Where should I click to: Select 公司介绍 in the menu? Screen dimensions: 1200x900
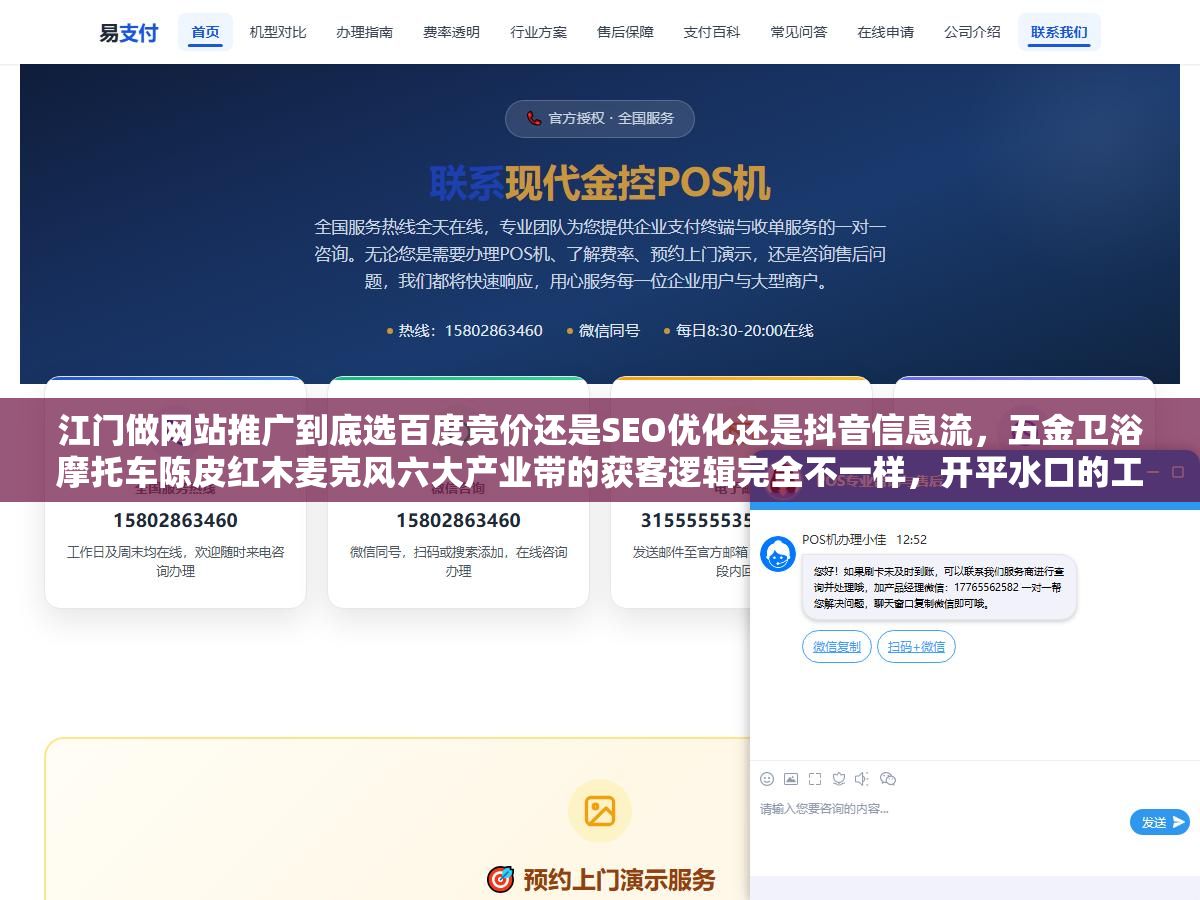(972, 32)
